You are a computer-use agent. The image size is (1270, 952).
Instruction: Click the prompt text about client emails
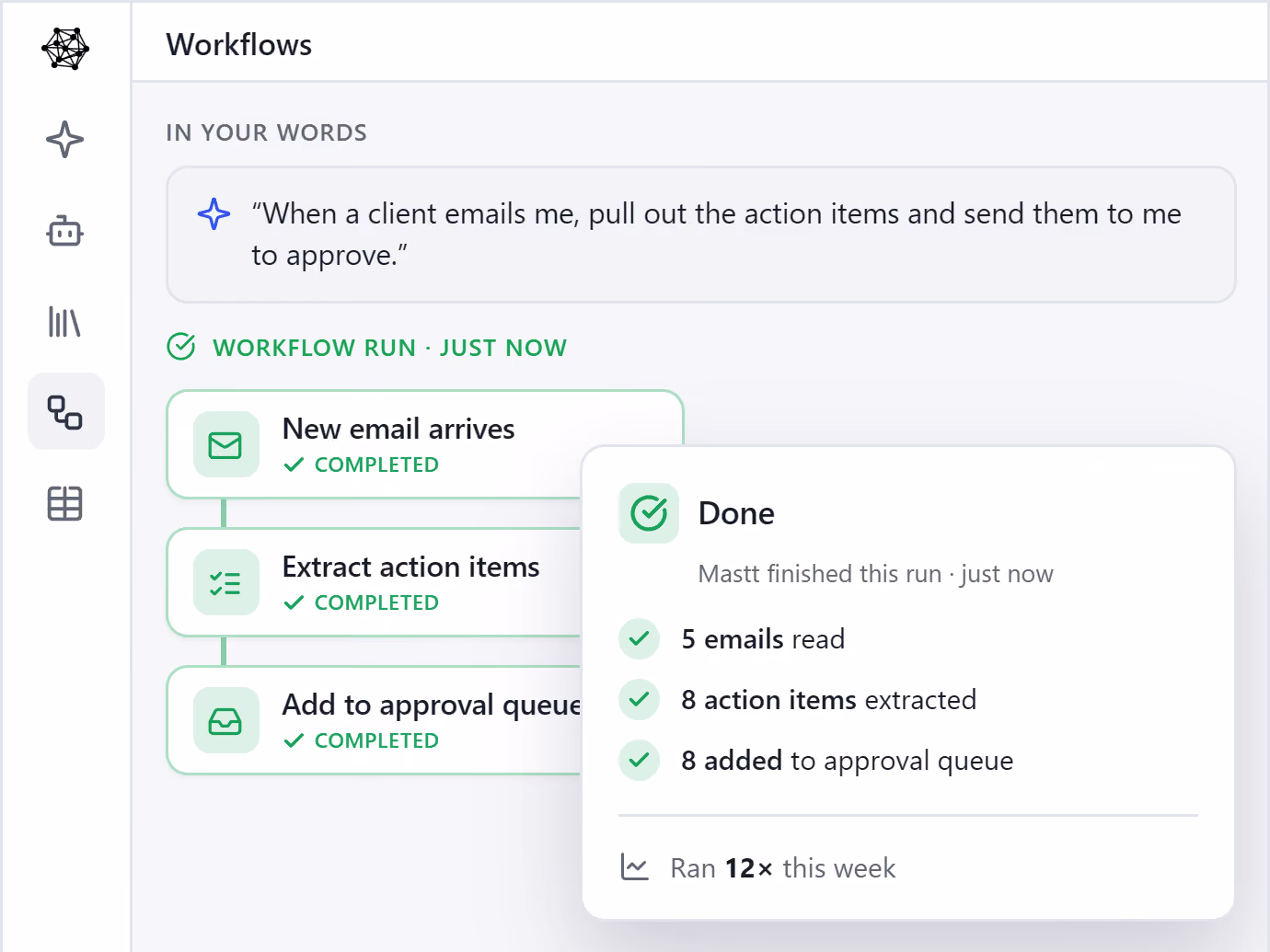716,235
